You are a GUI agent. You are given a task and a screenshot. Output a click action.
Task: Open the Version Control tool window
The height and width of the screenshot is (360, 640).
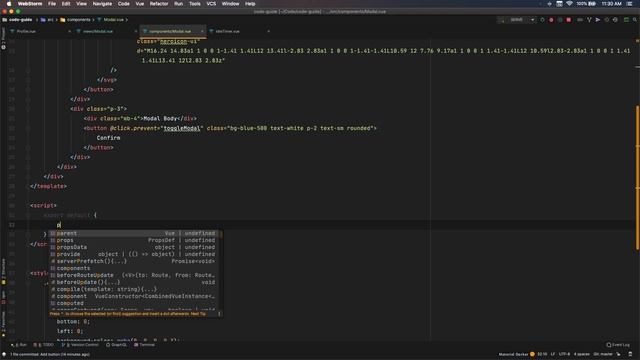tap(80, 345)
